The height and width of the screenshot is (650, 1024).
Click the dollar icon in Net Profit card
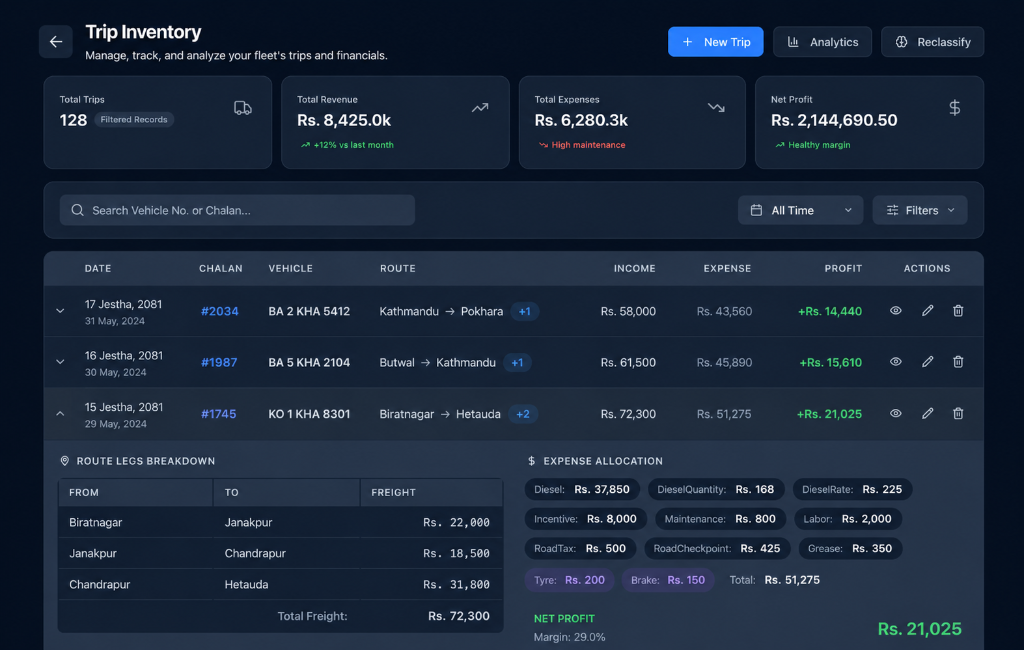coord(954,108)
